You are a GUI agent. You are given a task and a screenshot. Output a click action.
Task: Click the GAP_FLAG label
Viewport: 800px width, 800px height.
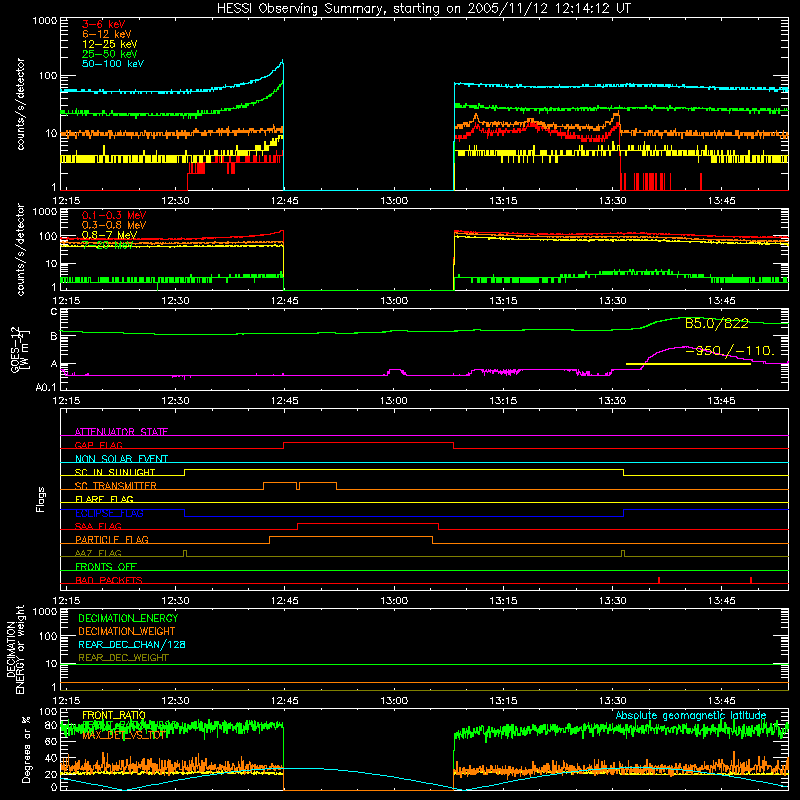pyautogui.click(x=98, y=445)
